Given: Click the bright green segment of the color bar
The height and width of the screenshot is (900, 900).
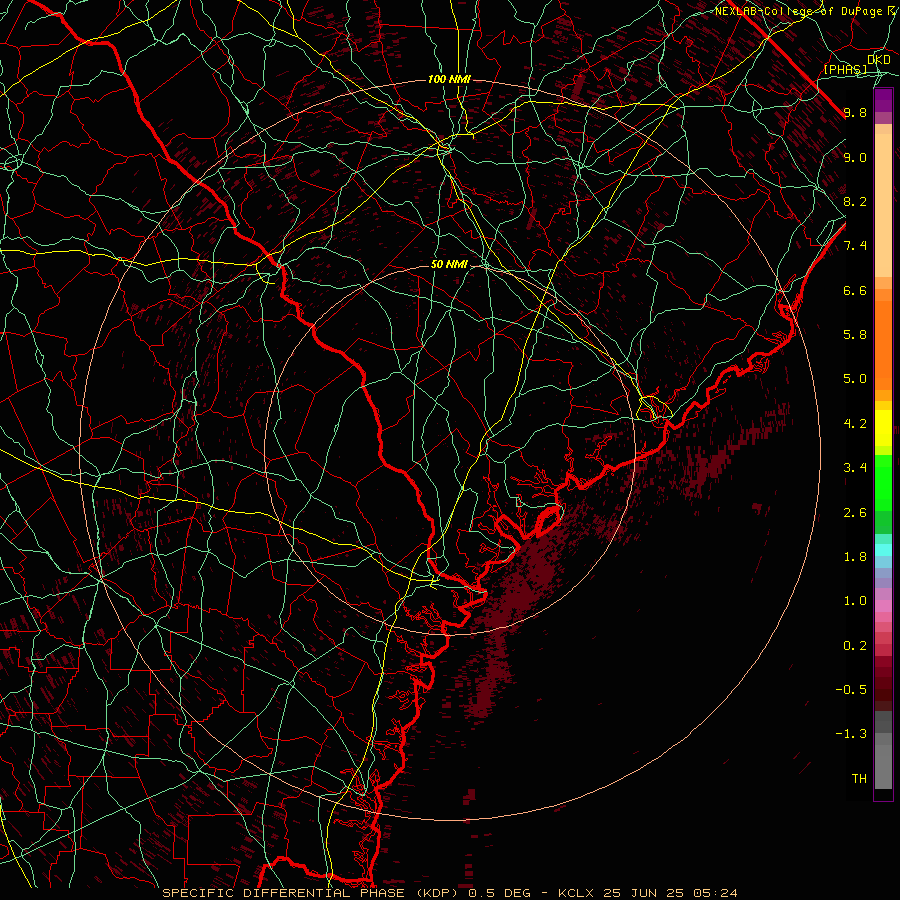Looking at the screenshot, I should pyautogui.click(x=883, y=483).
